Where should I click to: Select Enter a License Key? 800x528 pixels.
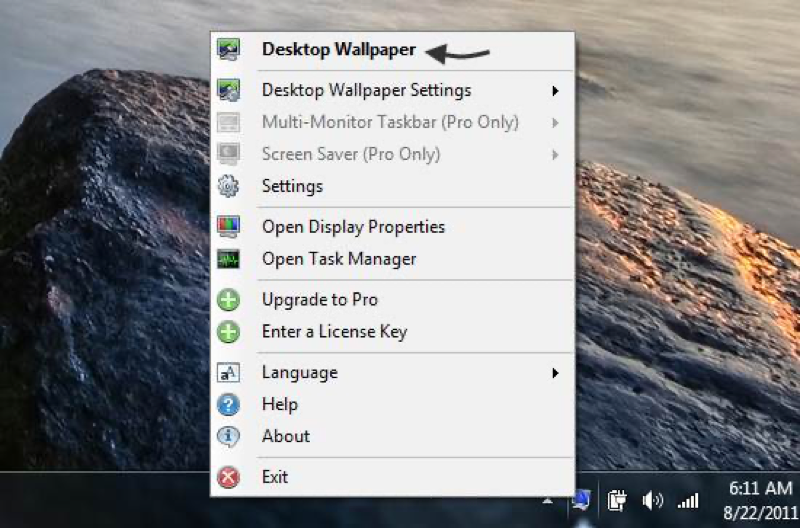[x=392, y=332]
